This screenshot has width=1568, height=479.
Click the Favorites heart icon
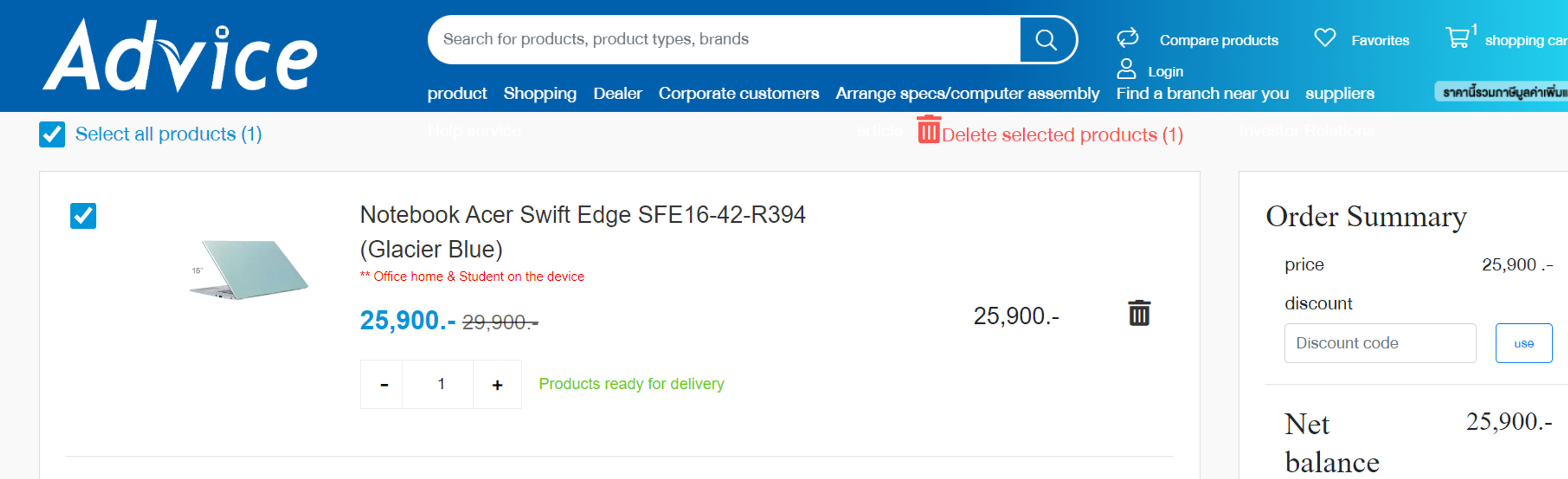pyautogui.click(x=1325, y=38)
